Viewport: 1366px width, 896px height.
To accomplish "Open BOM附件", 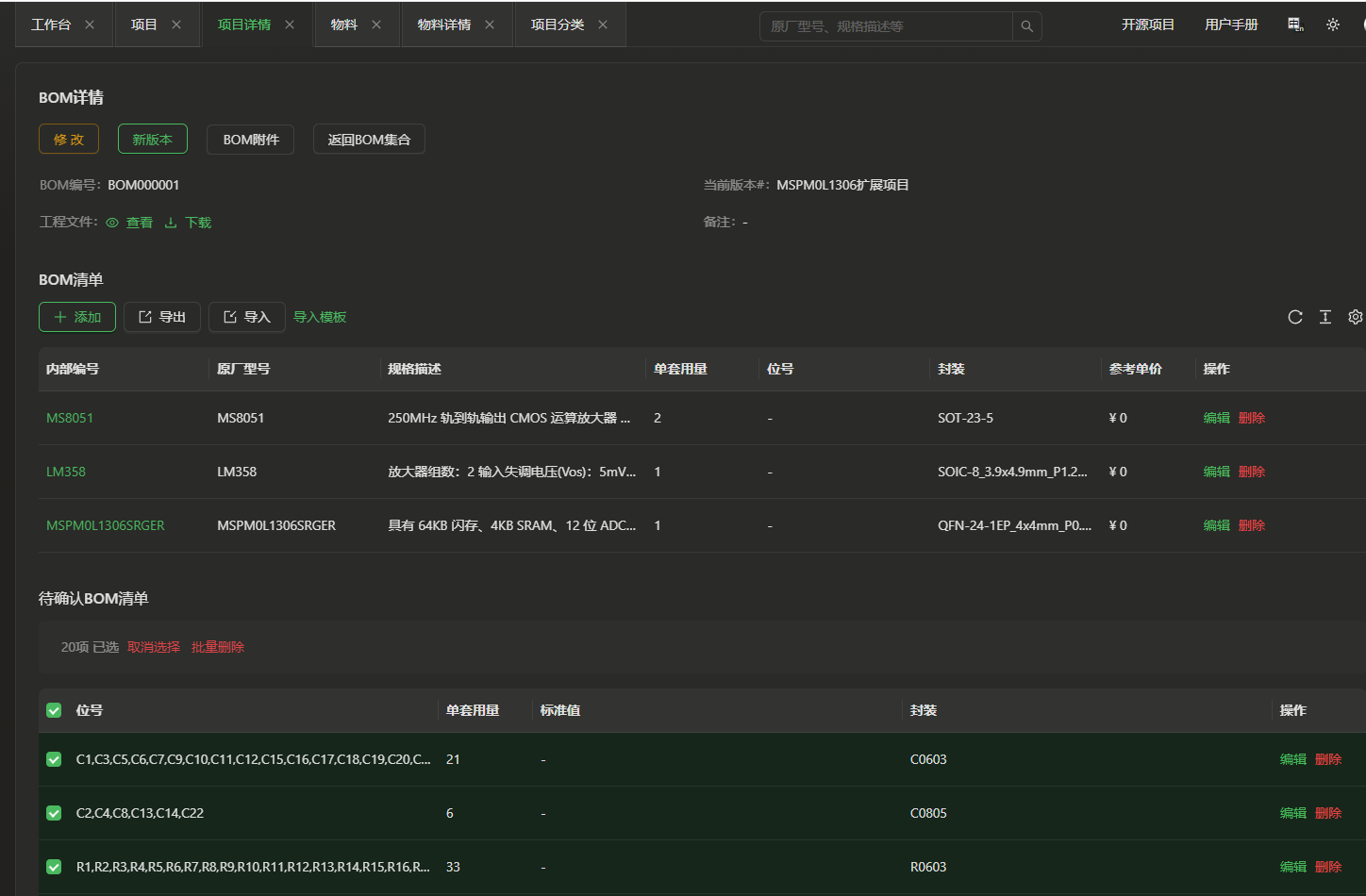I will (x=251, y=140).
